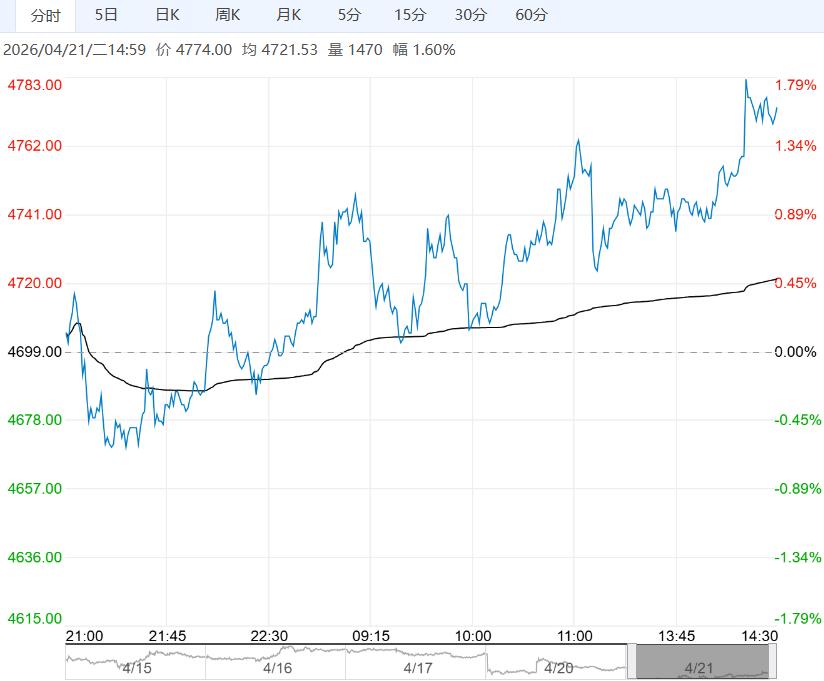The width and height of the screenshot is (824, 681).
Task: Click the 4/15 segment in range navigator
Action: point(136,665)
